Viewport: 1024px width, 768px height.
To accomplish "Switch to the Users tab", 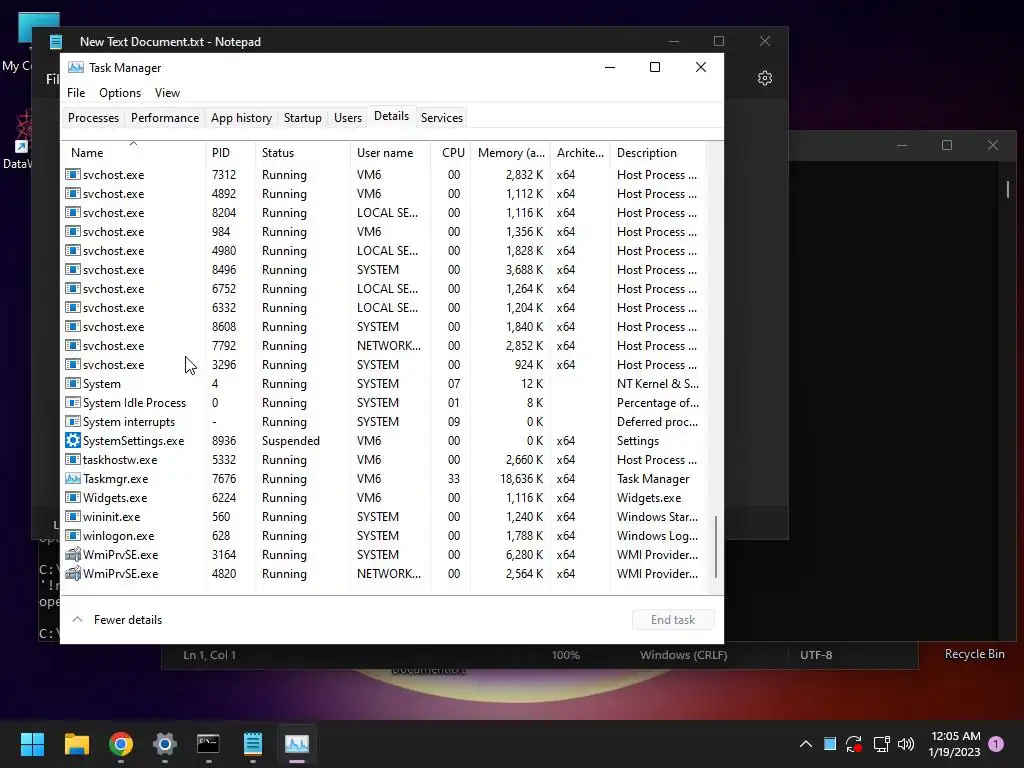I will [347, 118].
